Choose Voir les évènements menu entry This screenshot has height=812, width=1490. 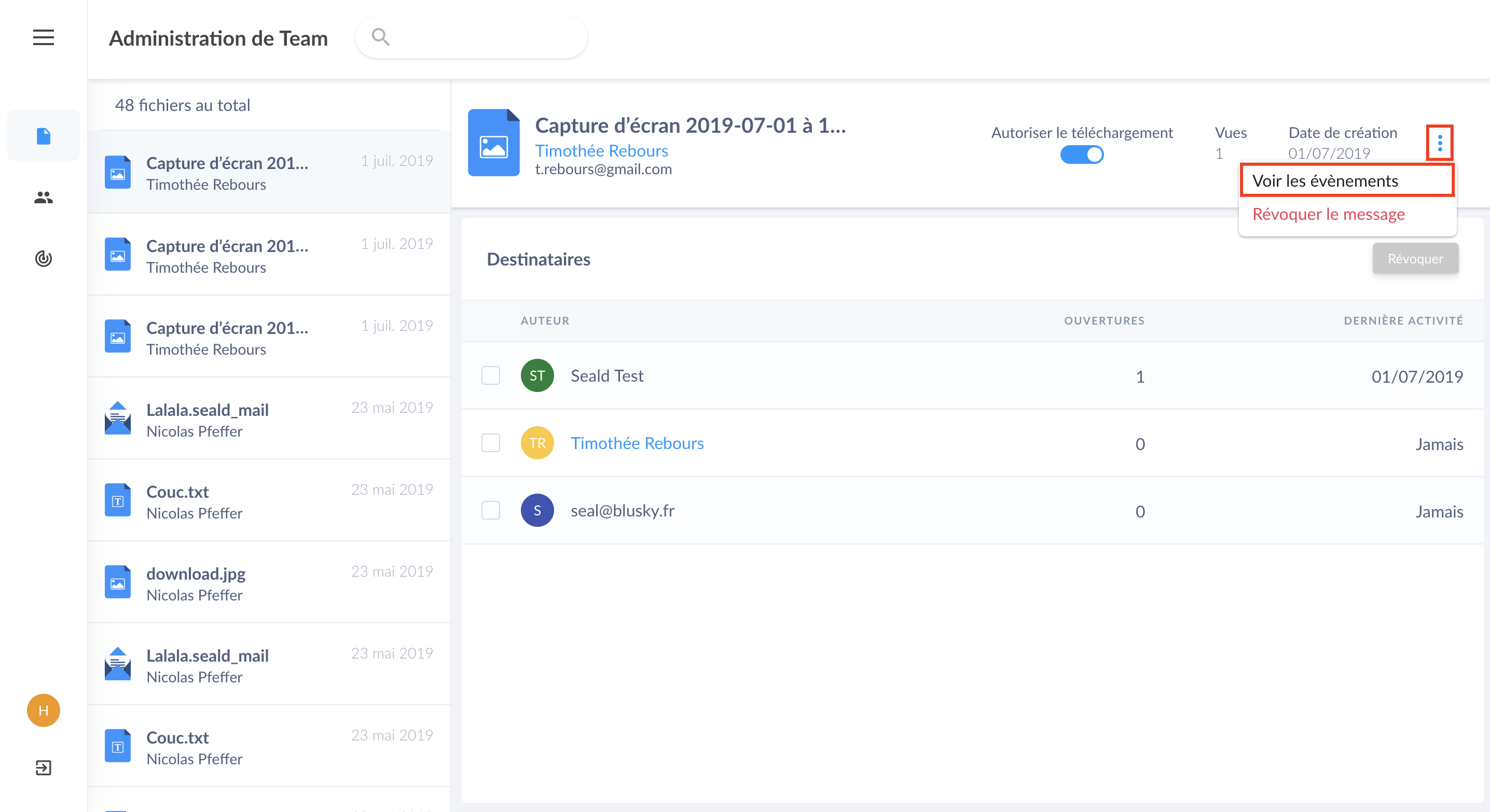[1347, 181]
